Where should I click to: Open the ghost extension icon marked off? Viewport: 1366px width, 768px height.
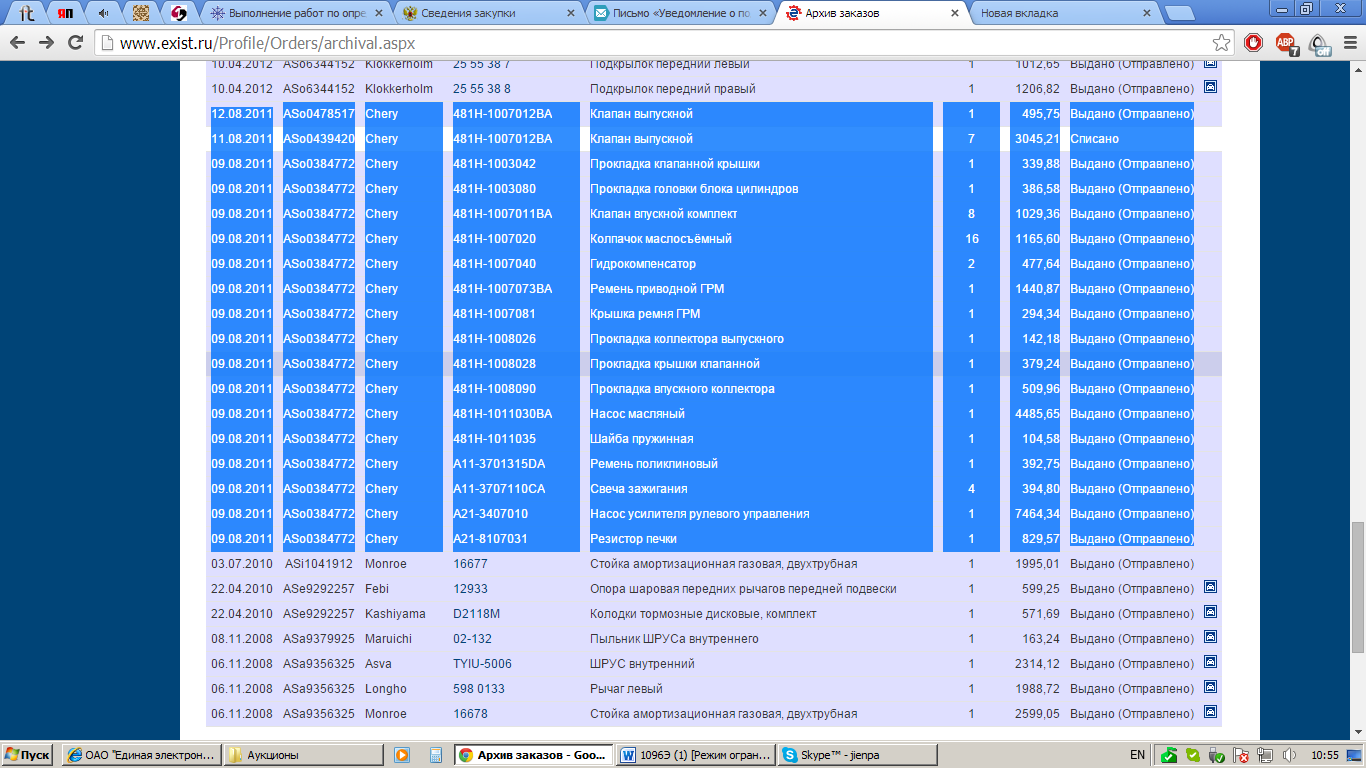(x=1319, y=43)
